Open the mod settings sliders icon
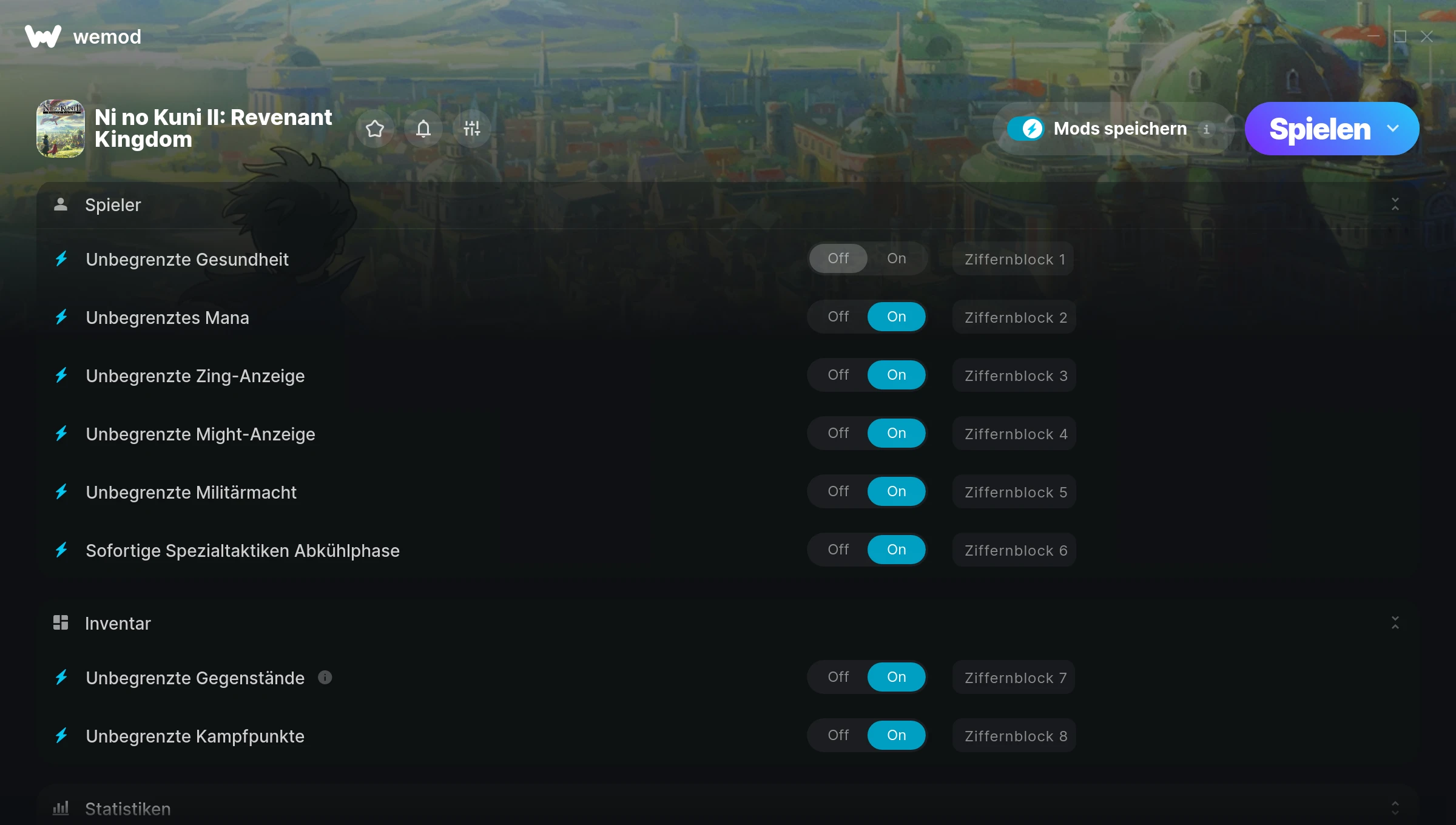 (x=472, y=129)
